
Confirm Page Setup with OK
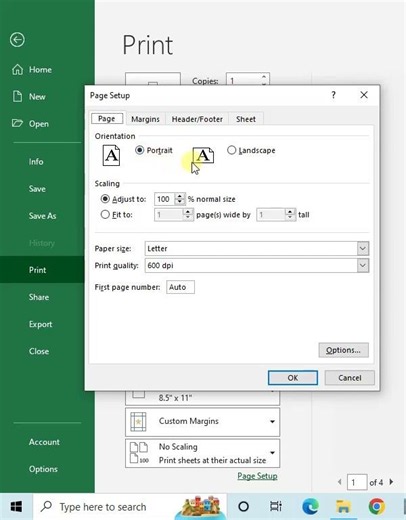point(293,378)
